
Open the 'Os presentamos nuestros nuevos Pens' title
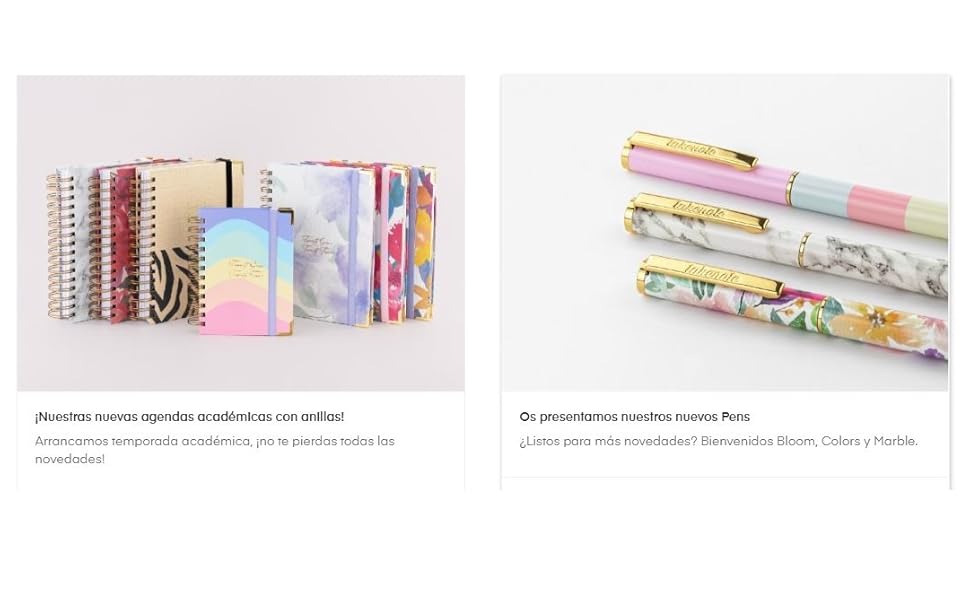635,417
